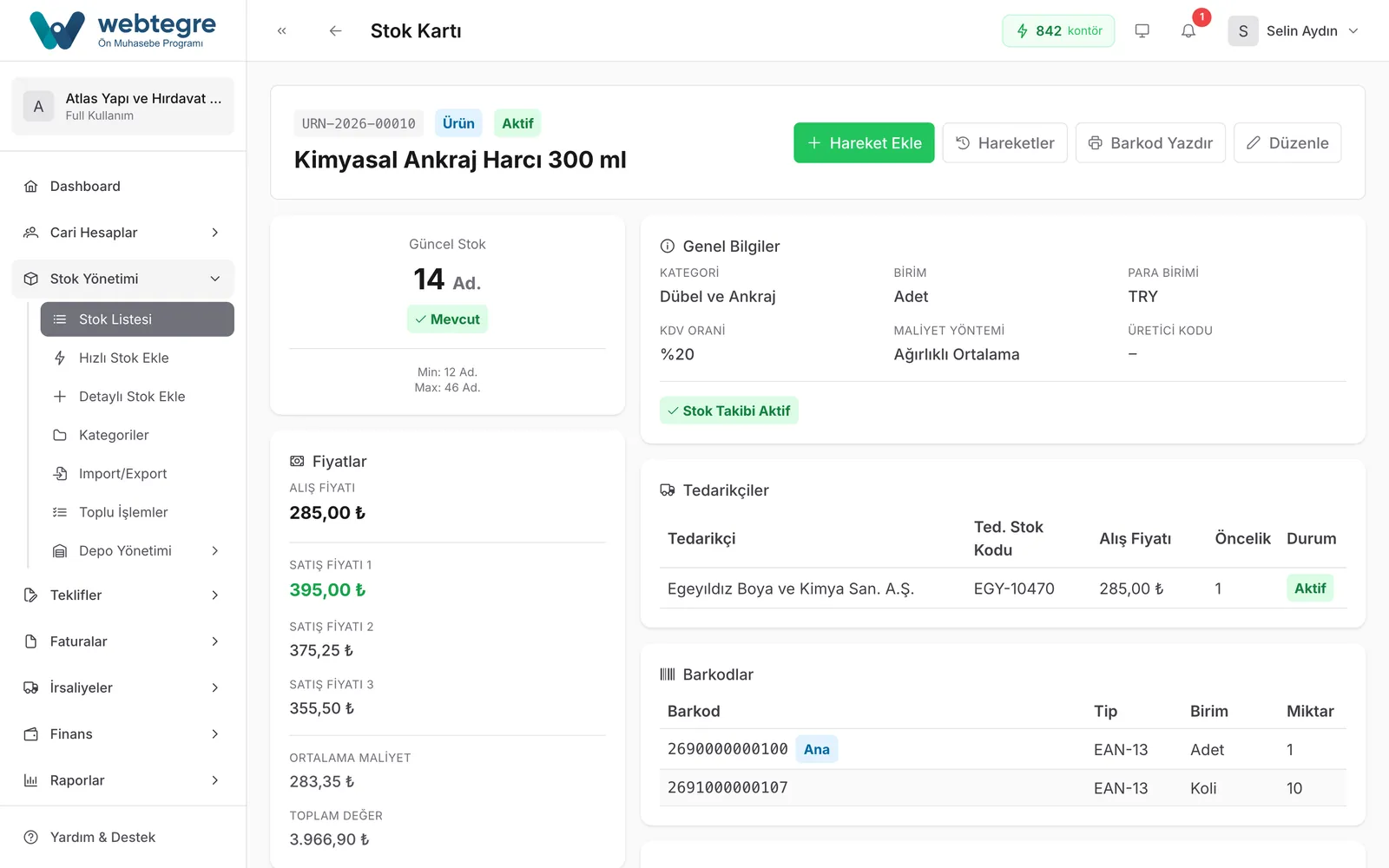This screenshot has width=1389, height=868.
Task: Expand Depo Yönetimi submenu
Action: 137,551
